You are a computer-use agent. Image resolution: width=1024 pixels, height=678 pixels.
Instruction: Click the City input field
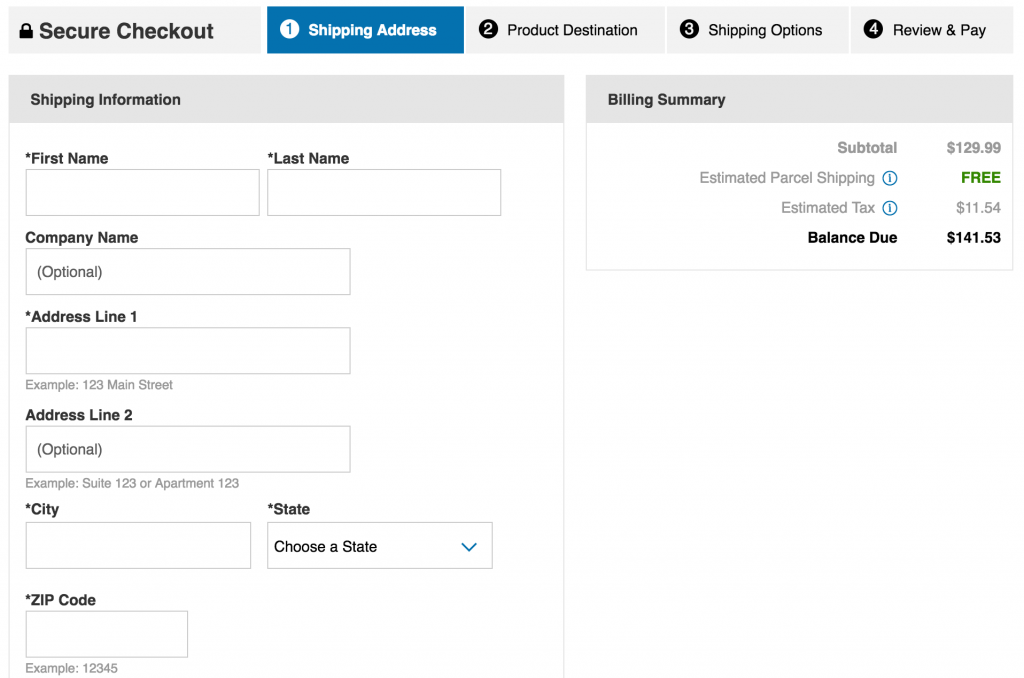click(x=138, y=546)
